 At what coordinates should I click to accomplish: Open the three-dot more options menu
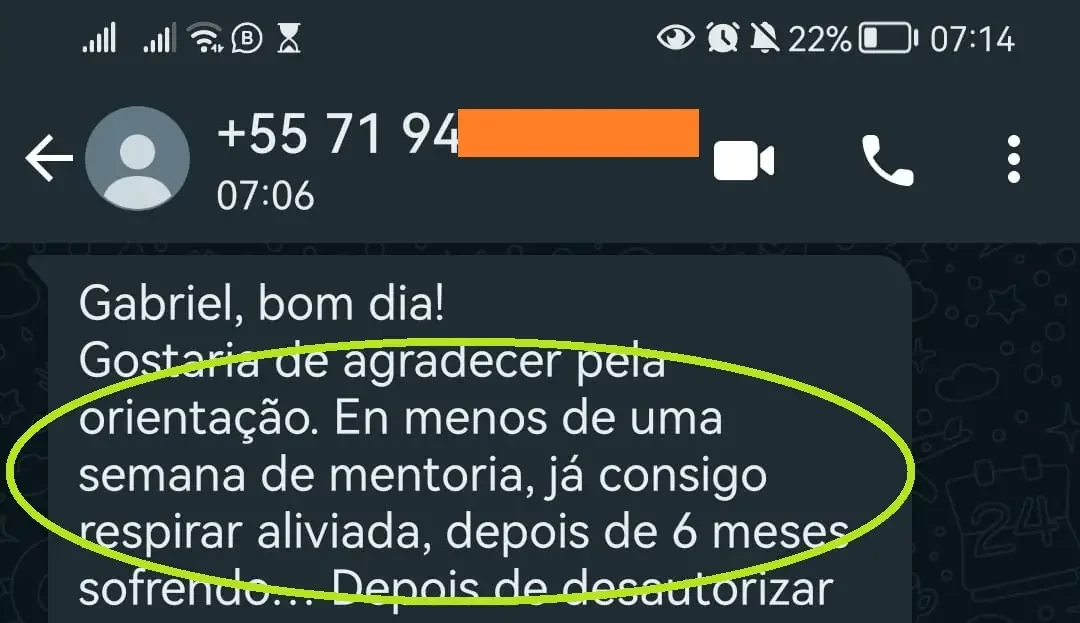1013,159
